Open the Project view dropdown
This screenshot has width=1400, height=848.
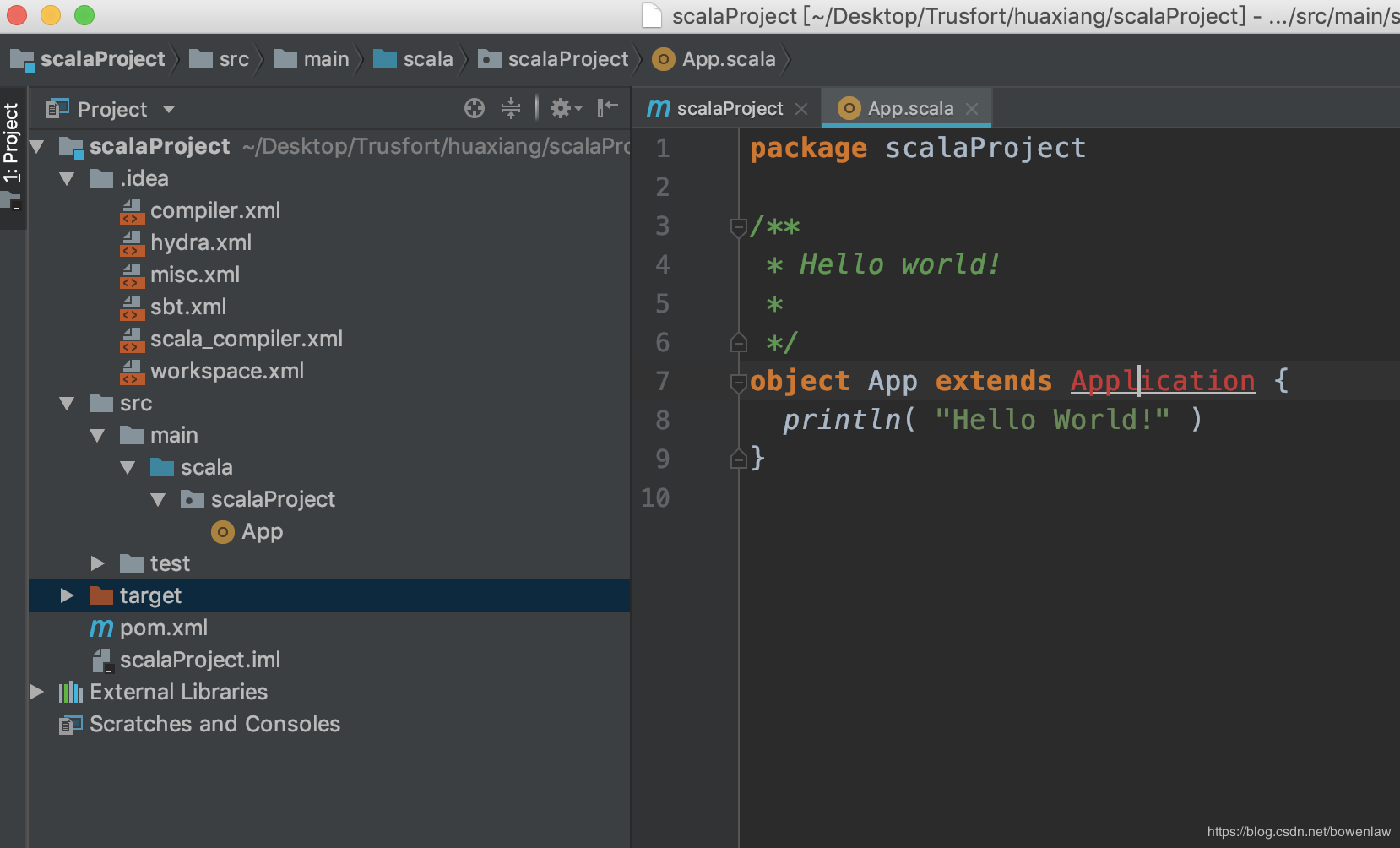tap(169, 110)
